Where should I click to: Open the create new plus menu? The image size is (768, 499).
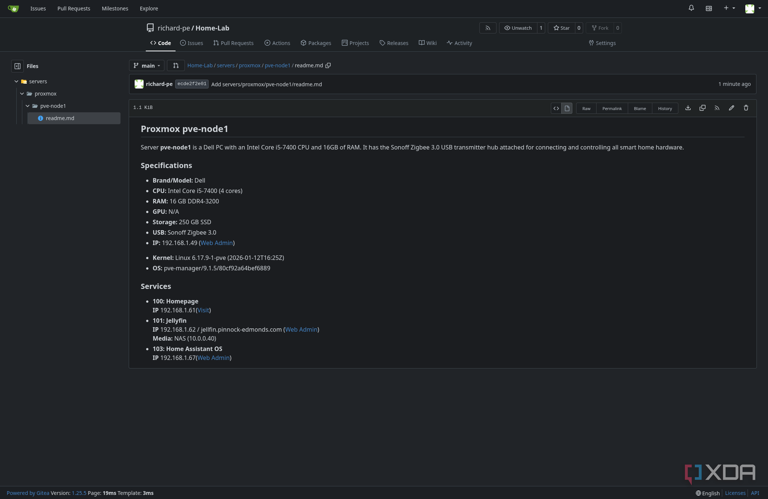(729, 8)
